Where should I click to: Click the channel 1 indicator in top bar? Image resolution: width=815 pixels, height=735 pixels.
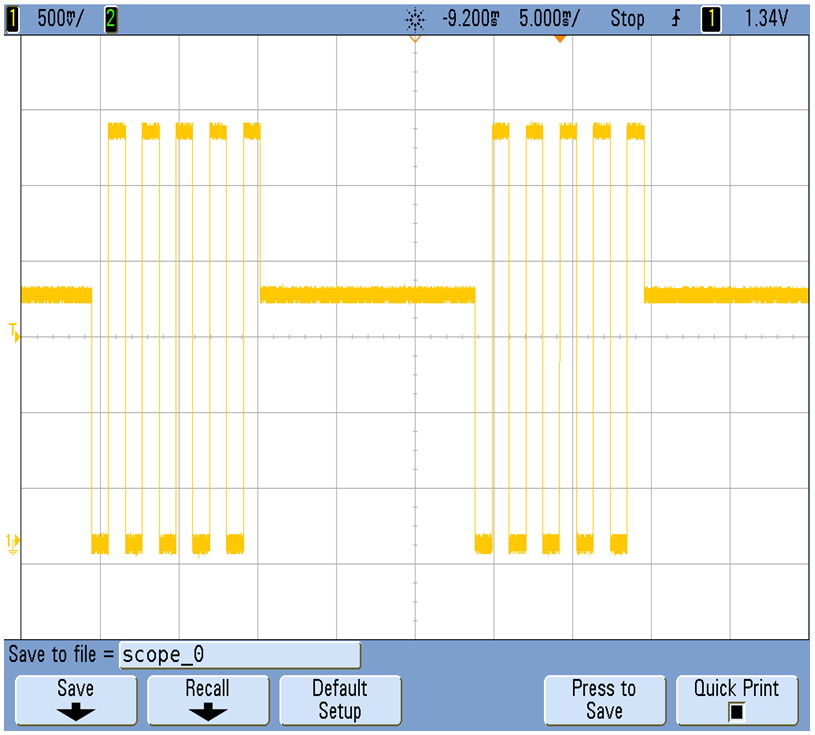[x=12, y=19]
